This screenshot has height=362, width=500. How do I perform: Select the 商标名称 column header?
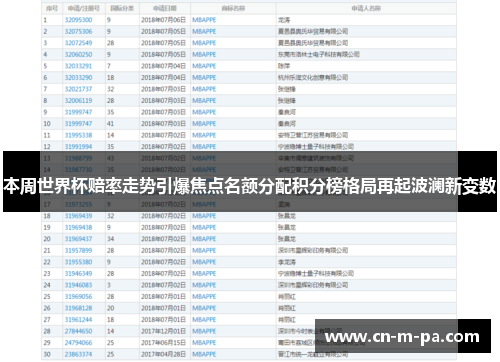(x=233, y=8)
